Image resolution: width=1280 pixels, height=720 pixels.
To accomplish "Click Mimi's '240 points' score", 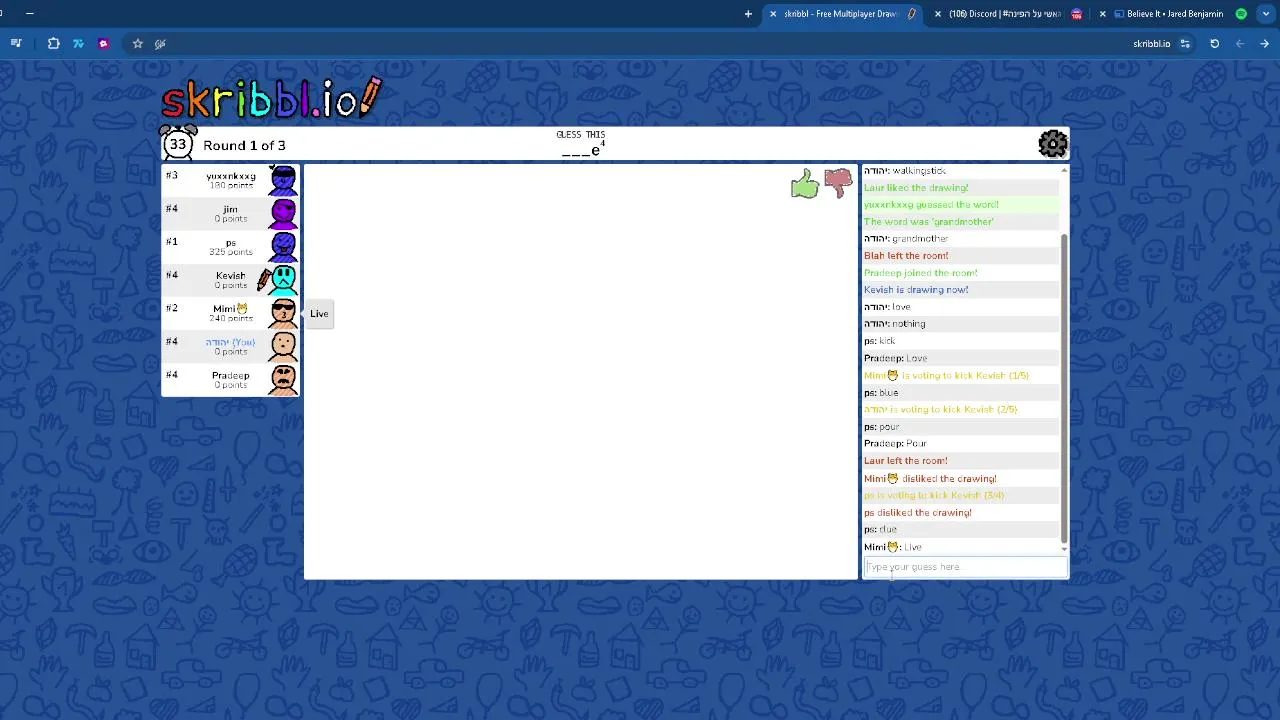I will [x=231, y=319].
